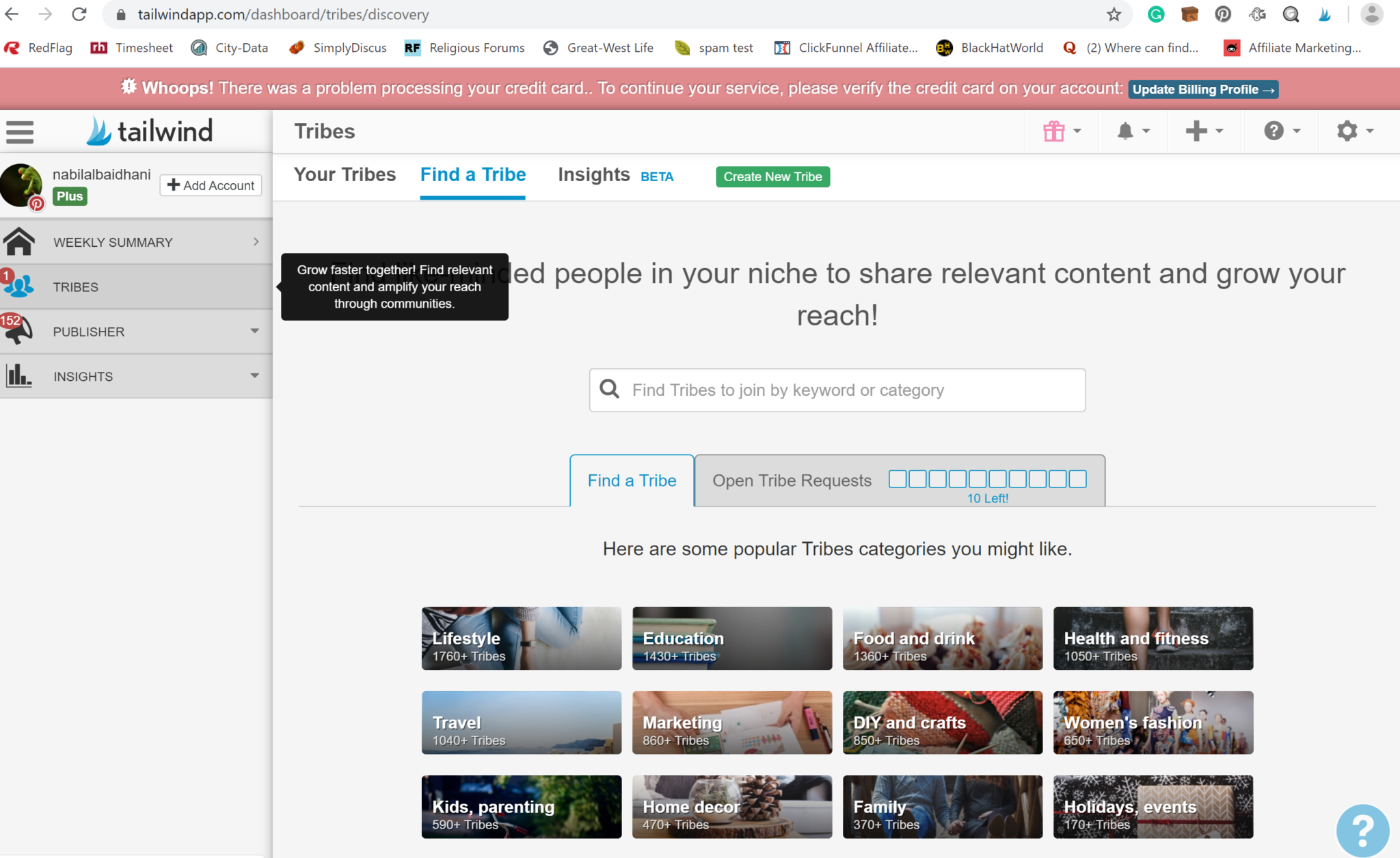Open the notifications bell menu
The width and height of the screenshot is (1400, 858).
[1133, 131]
